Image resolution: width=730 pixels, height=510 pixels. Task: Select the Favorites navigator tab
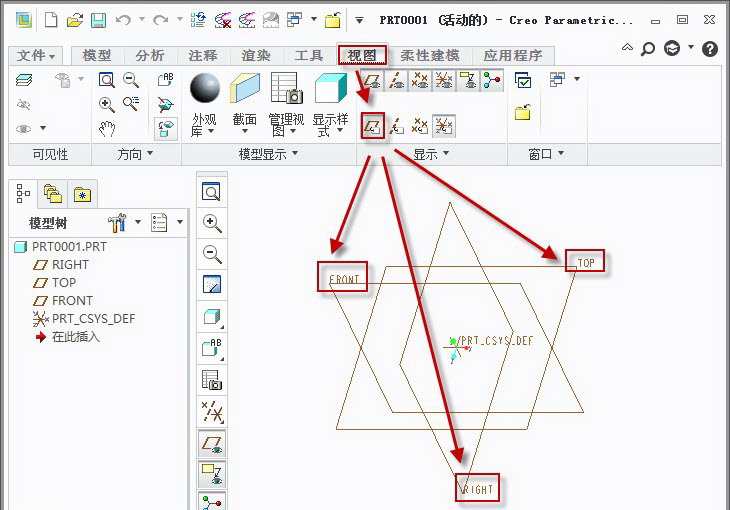click(82, 193)
